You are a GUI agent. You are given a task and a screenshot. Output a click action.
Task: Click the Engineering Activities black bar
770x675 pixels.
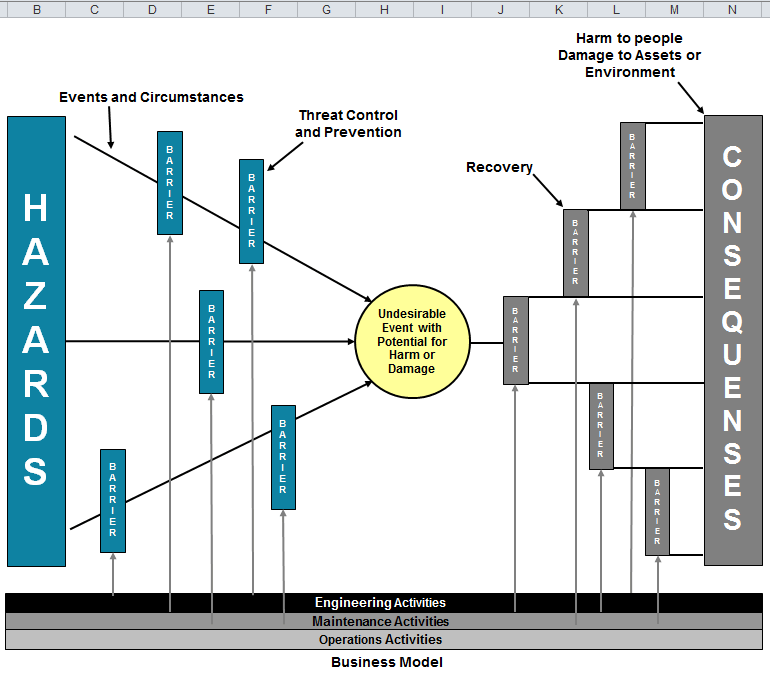[384, 602]
